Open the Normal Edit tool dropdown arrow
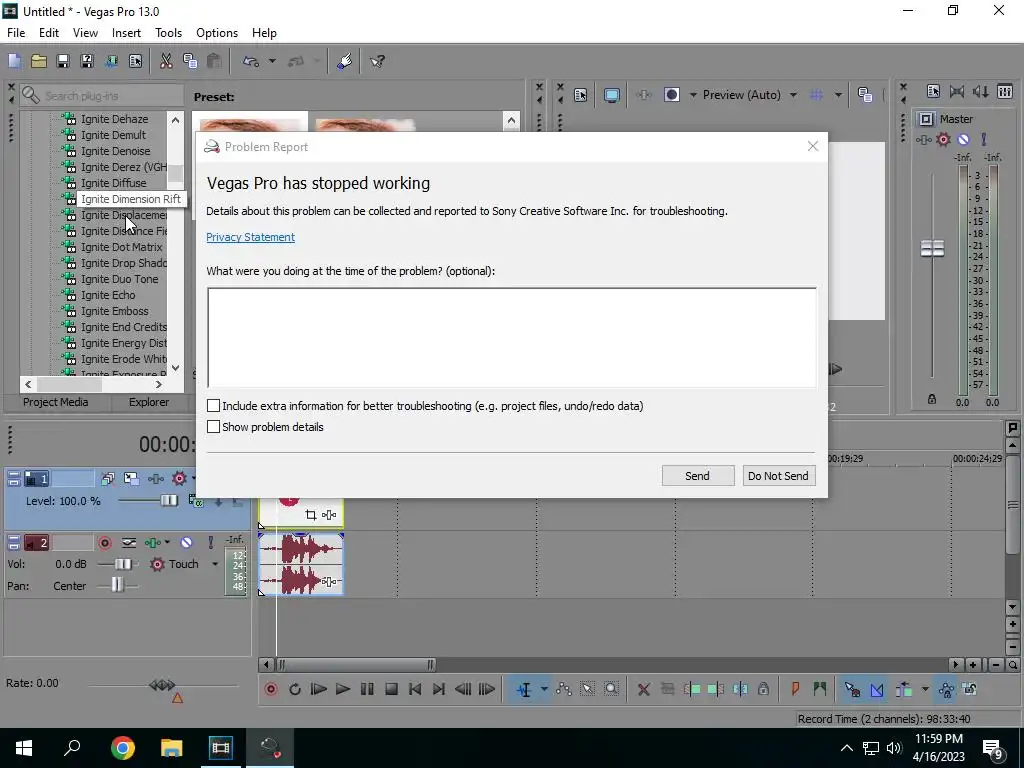The width and height of the screenshot is (1024, 768). (543, 689)
